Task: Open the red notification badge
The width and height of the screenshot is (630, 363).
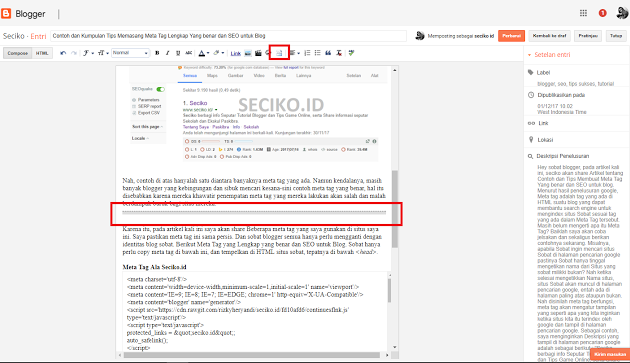Action: click(x=602, y=13)
